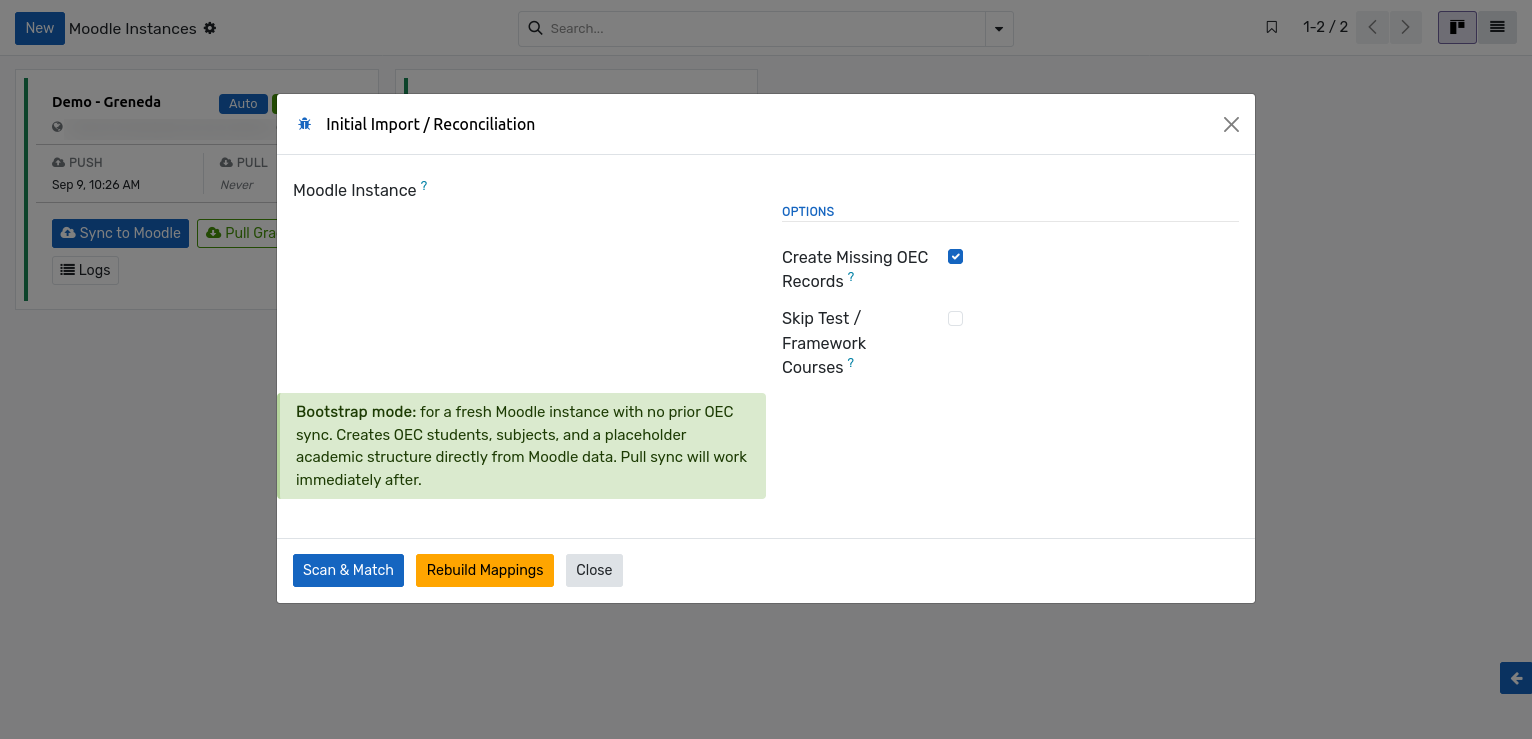This screenshot has height=739, width=1532.
Task: Click the 1-2 / 2 pager counter
Action: click(x=1325, y=28)
